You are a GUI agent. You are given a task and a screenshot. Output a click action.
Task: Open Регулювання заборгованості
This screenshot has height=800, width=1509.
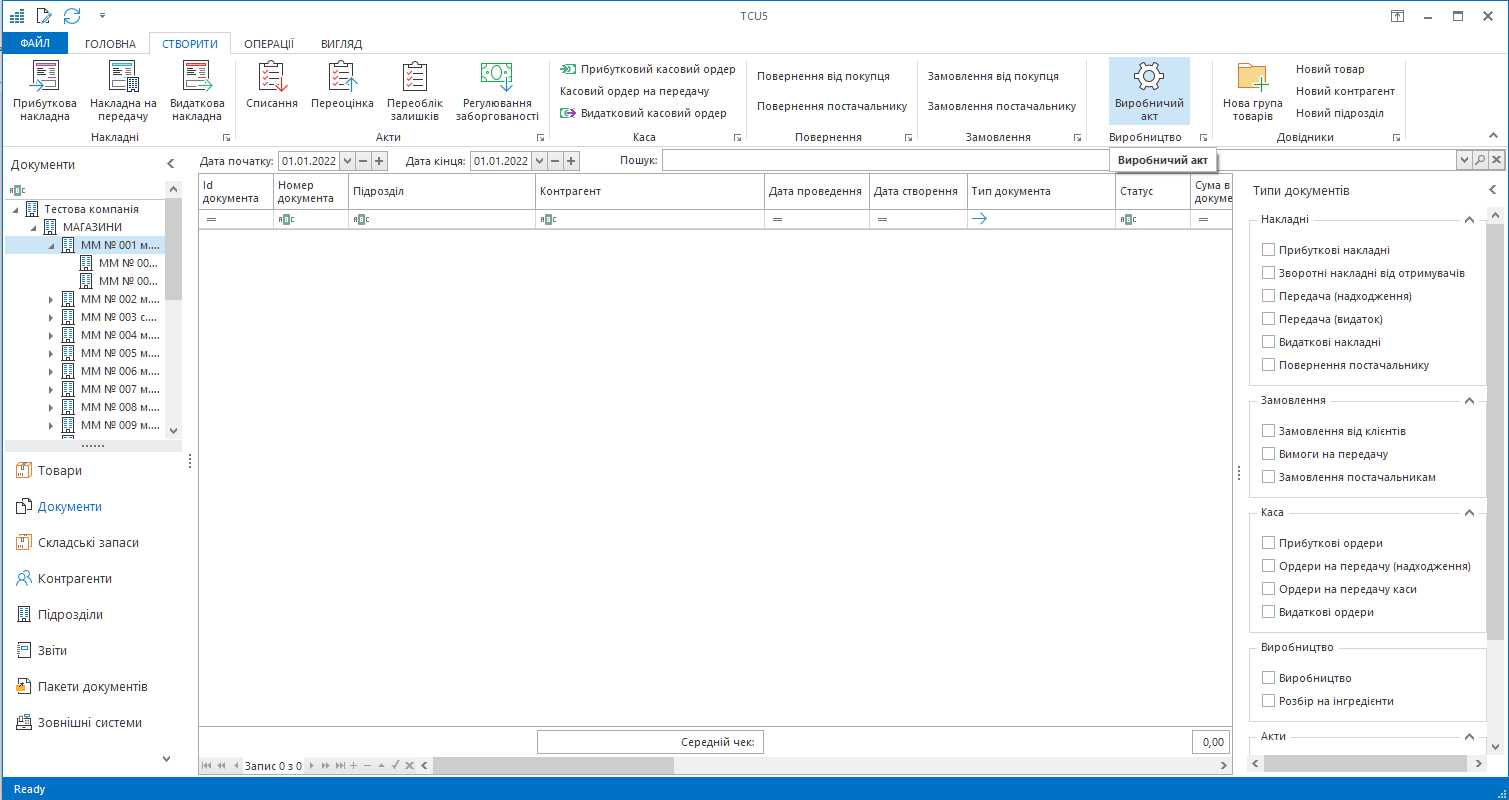click(497, 91)
